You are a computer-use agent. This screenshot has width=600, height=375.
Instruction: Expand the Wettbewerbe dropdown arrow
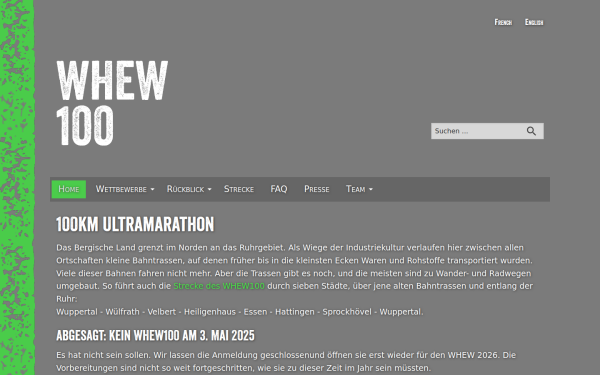pos(152,189)
